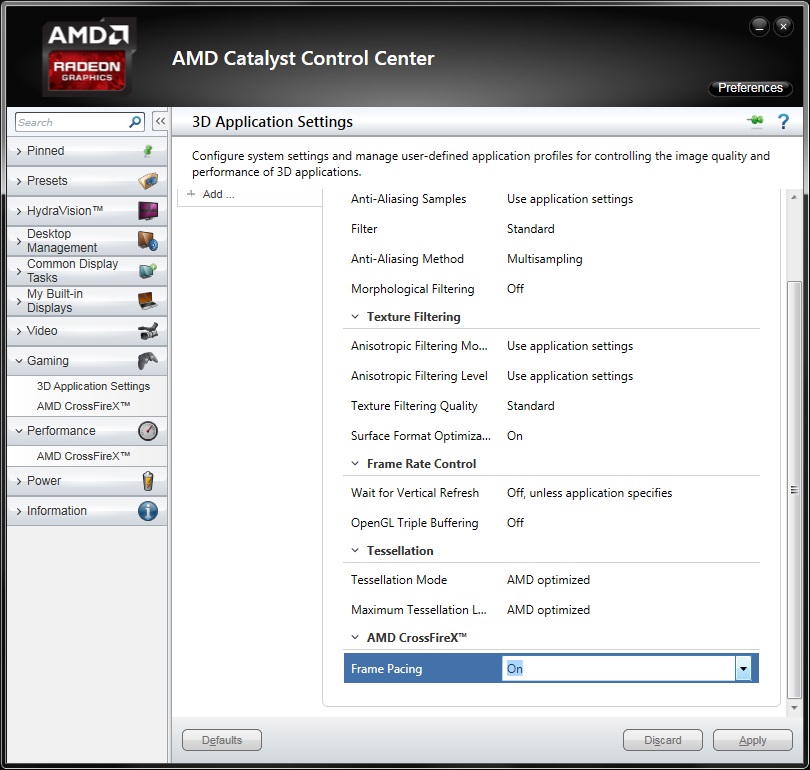Screen dimensions: 810x770
Task: Open AMD CrossFireX under Performance
Action: [83, 456]
